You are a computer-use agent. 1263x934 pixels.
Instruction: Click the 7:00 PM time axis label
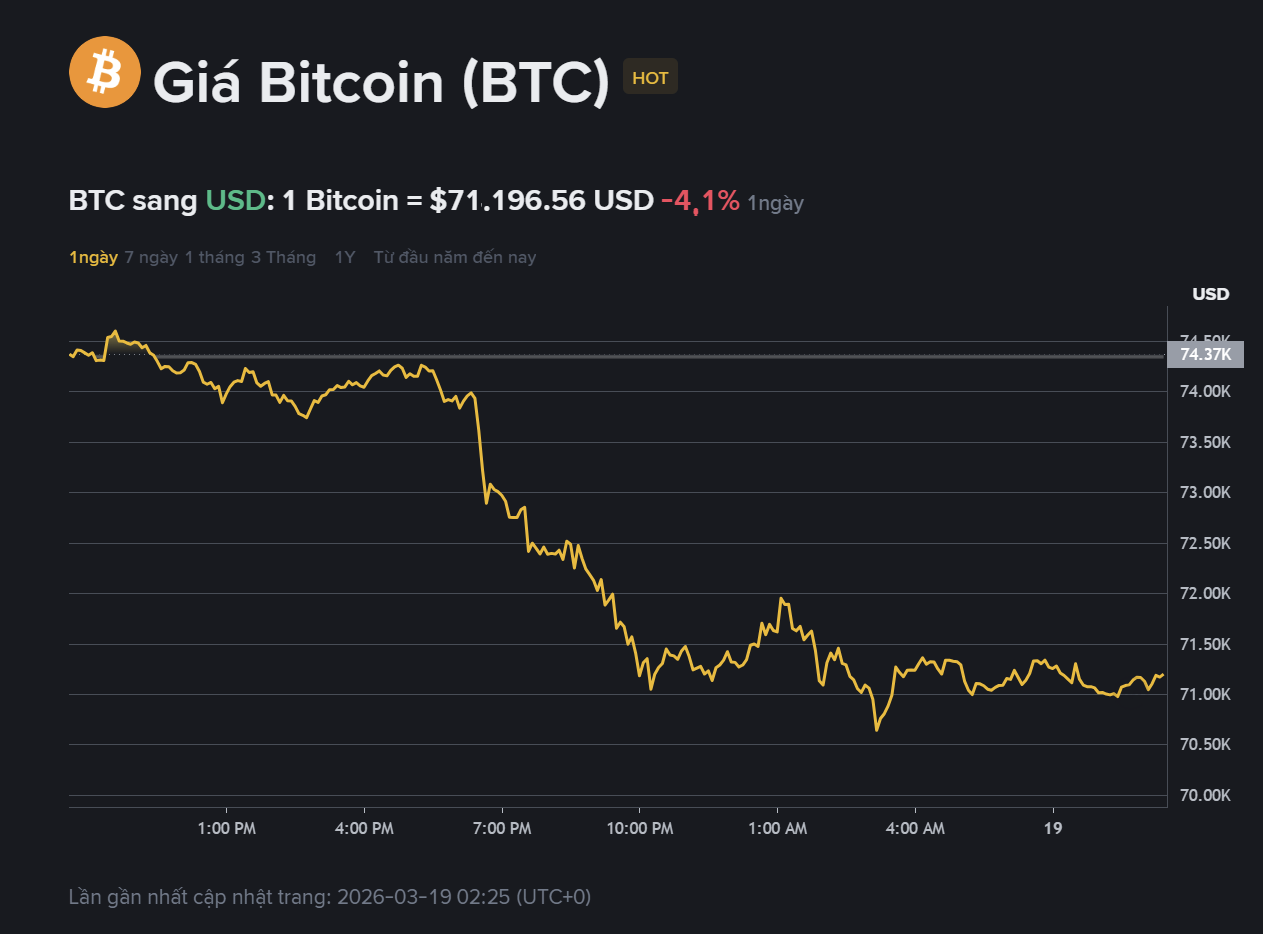502,828
